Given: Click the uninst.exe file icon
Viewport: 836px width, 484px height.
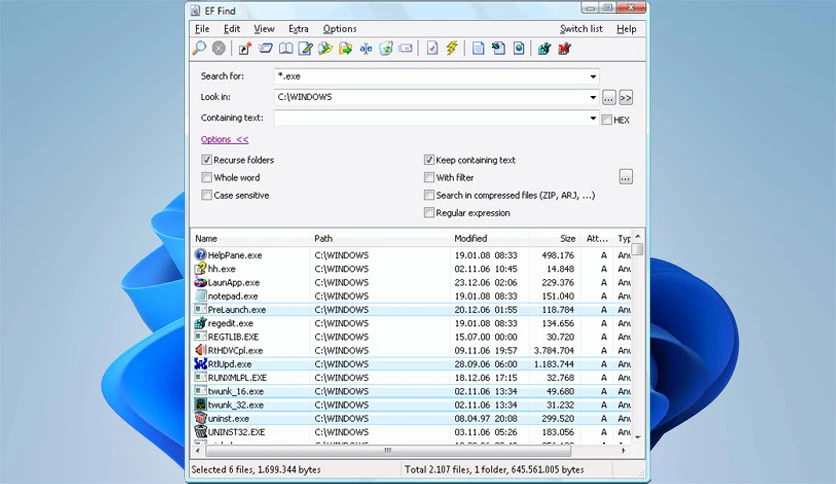Looking at the screenshot, I should (200, 418).
